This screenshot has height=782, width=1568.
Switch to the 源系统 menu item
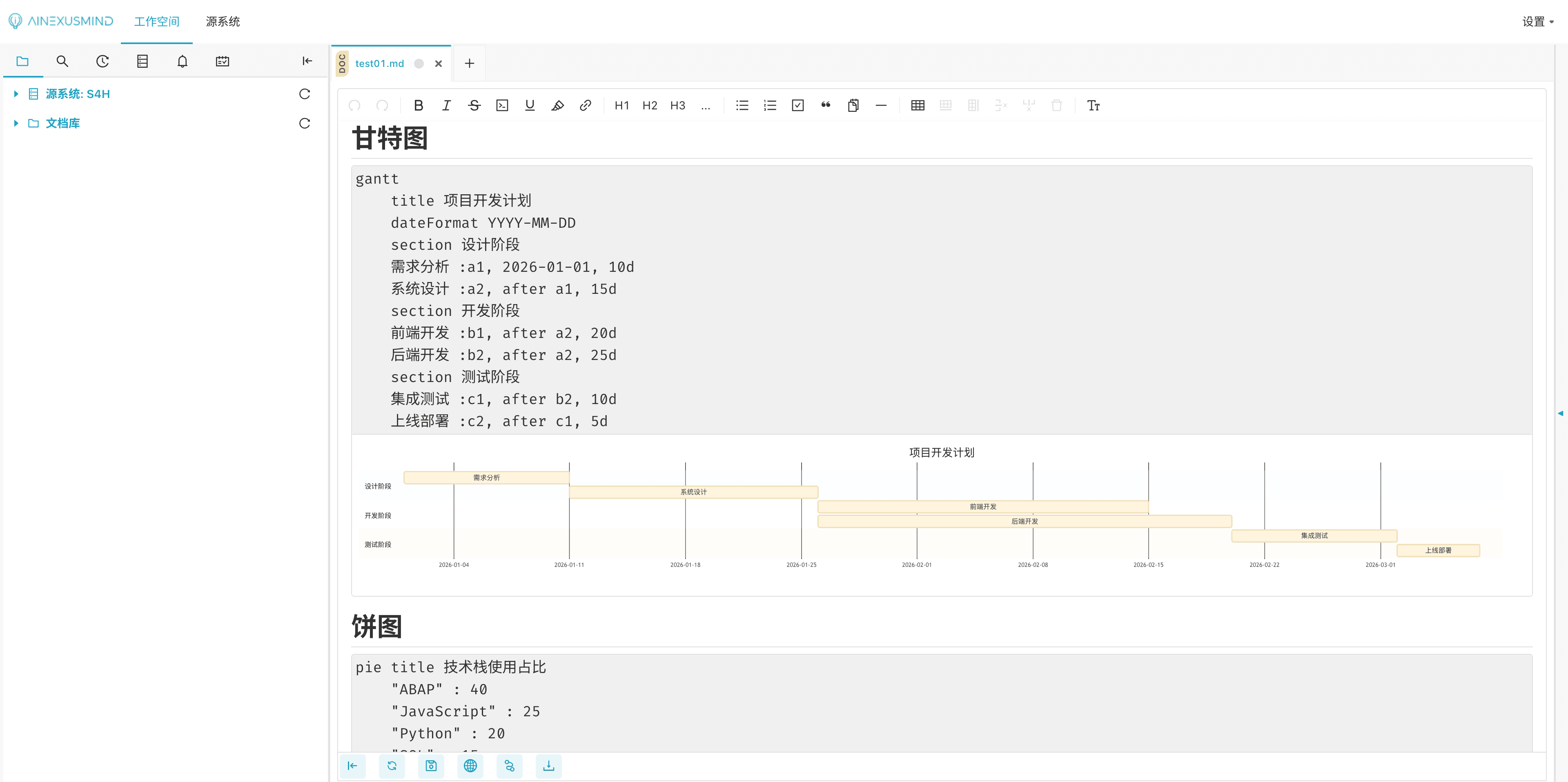click(223, 21)
